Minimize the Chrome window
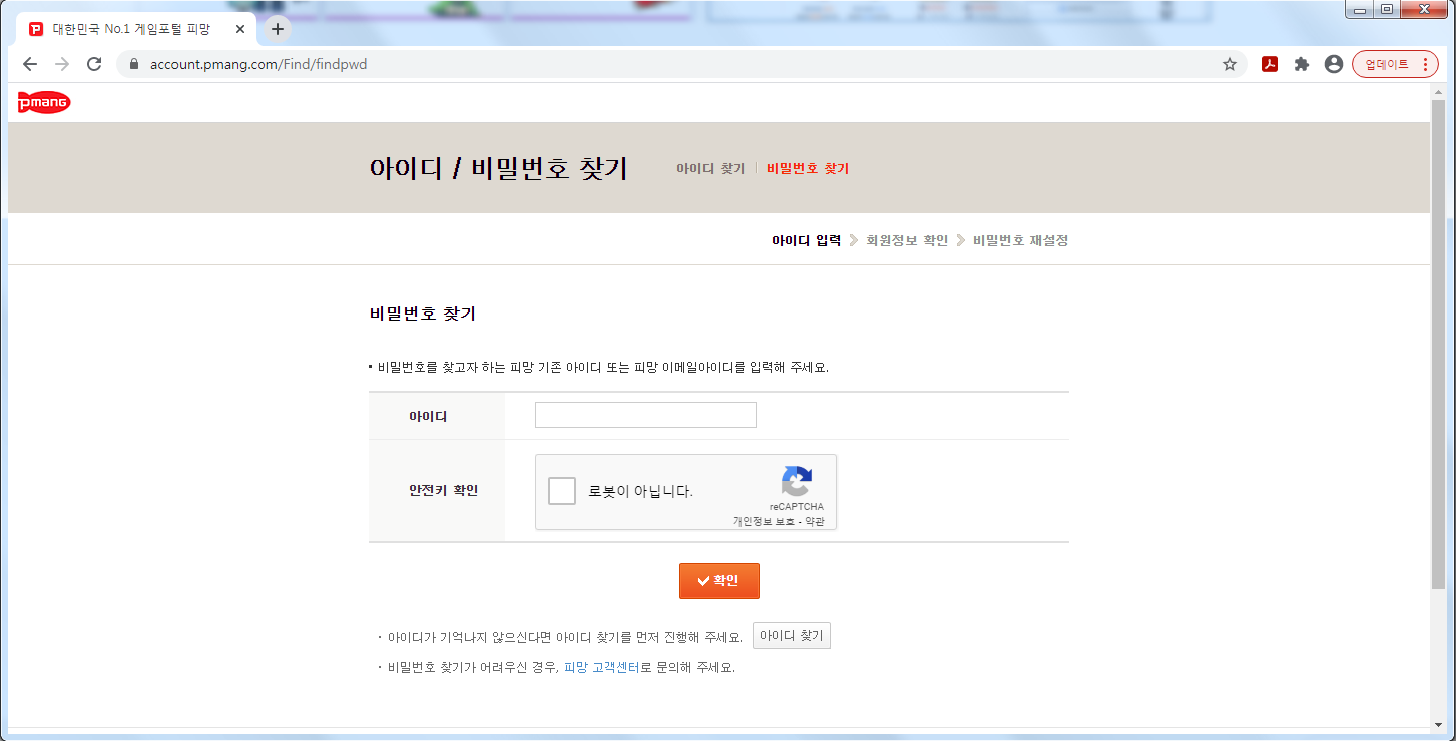 [x=1360, y=9]
